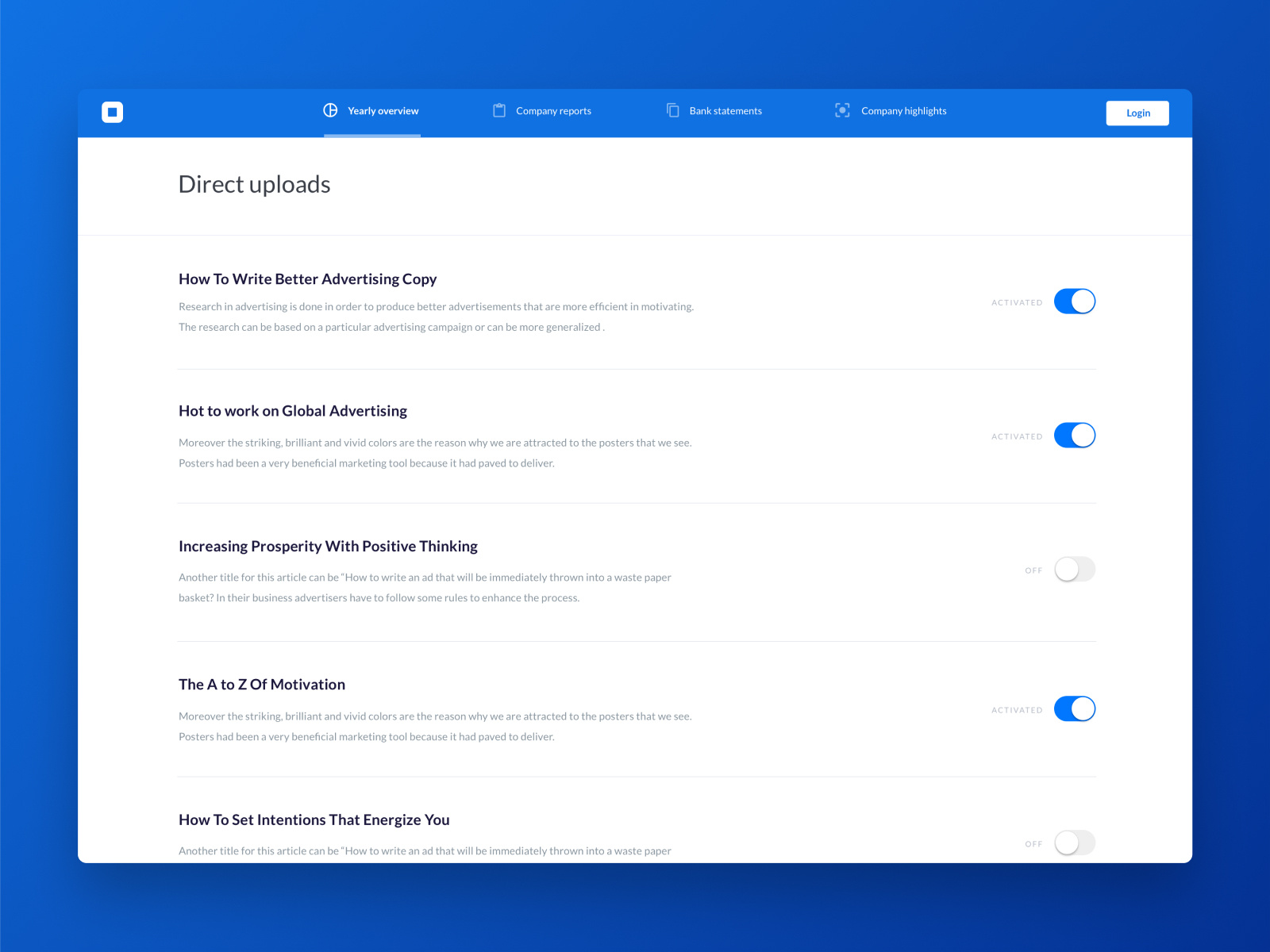This screenshot has width=1270, height=952.
Task: Select Increasing Prosperity With Positive Thinking
Action: coord(328,546)
